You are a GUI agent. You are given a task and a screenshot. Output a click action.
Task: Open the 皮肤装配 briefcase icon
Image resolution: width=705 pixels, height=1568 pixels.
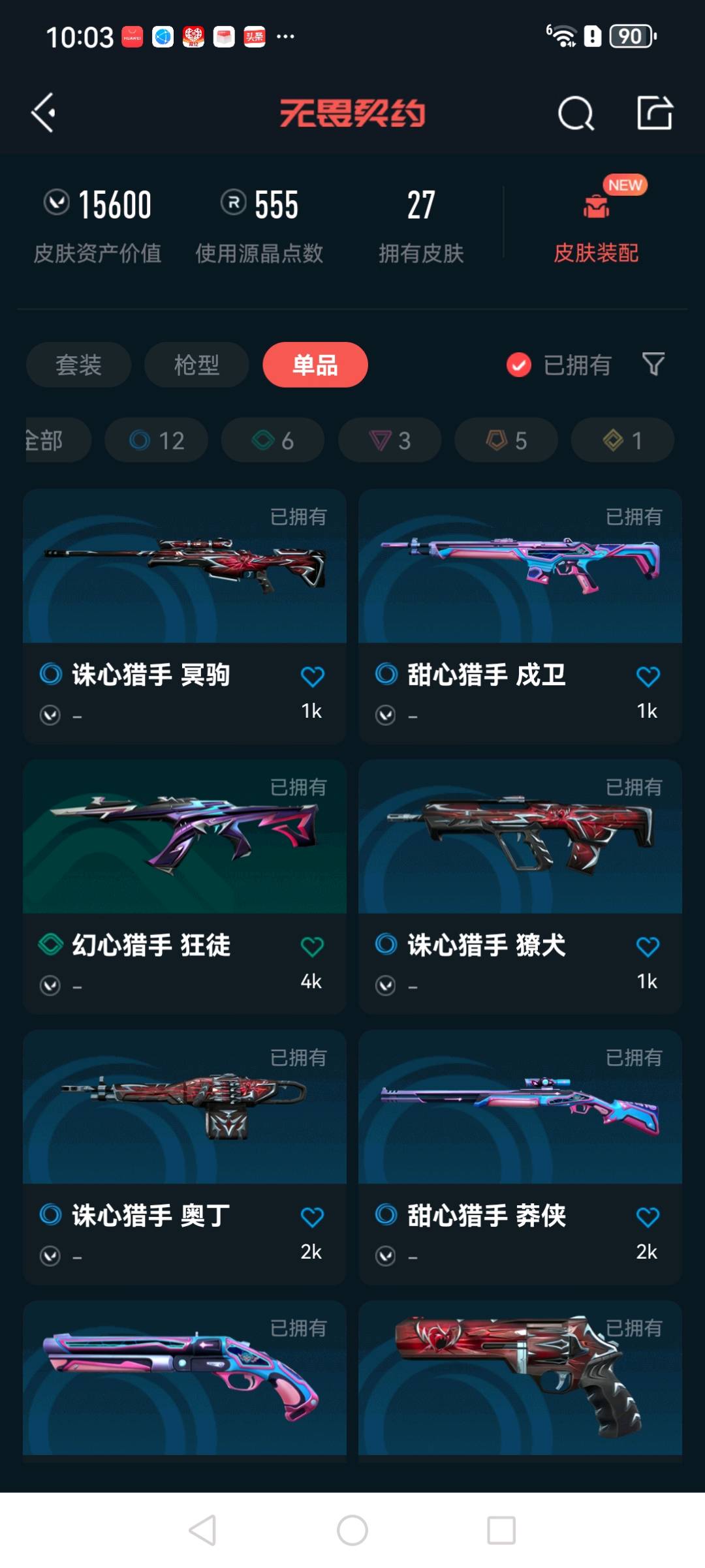pyautogui.click(x=596, y=207)
